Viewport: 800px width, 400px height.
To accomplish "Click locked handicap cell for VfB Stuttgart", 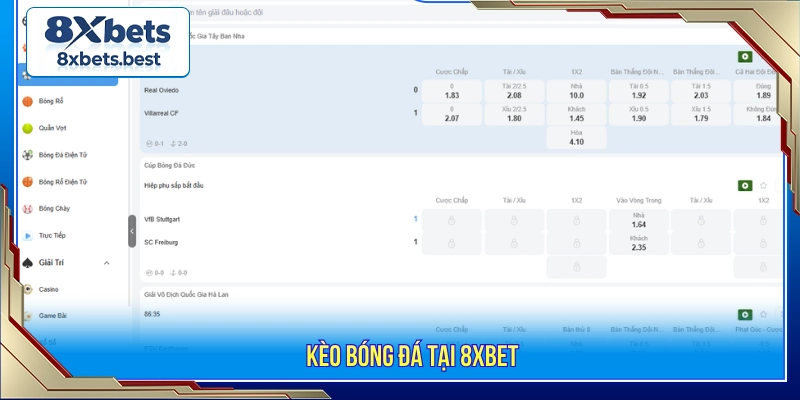I will [452, 220].
